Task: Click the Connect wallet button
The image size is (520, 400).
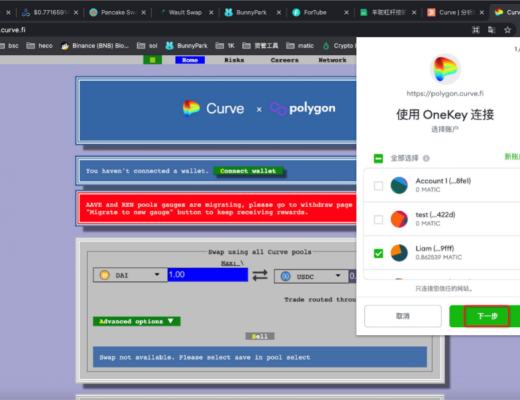Action: tap(248, 171)
